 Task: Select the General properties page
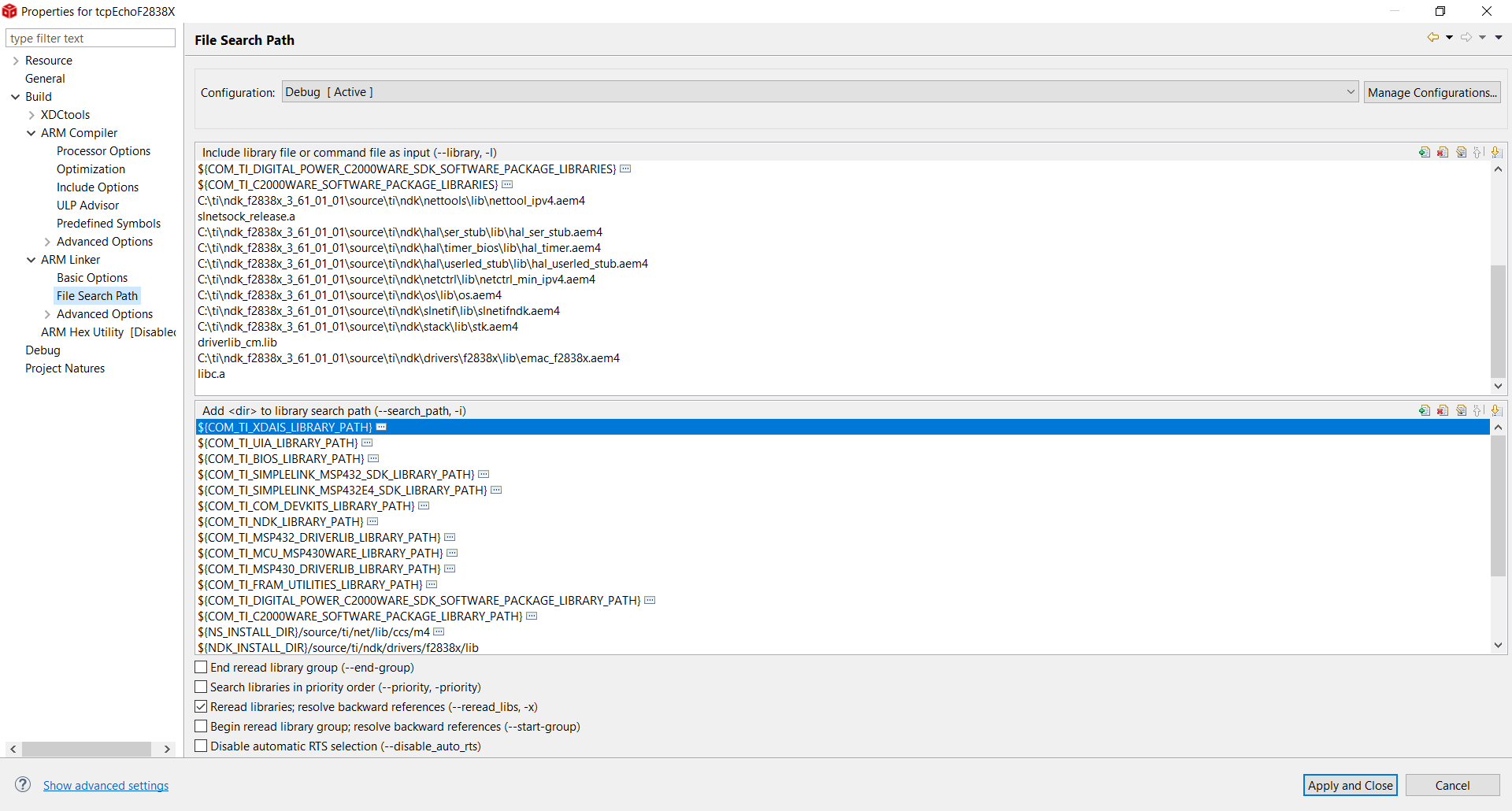(x=45, y=79)
